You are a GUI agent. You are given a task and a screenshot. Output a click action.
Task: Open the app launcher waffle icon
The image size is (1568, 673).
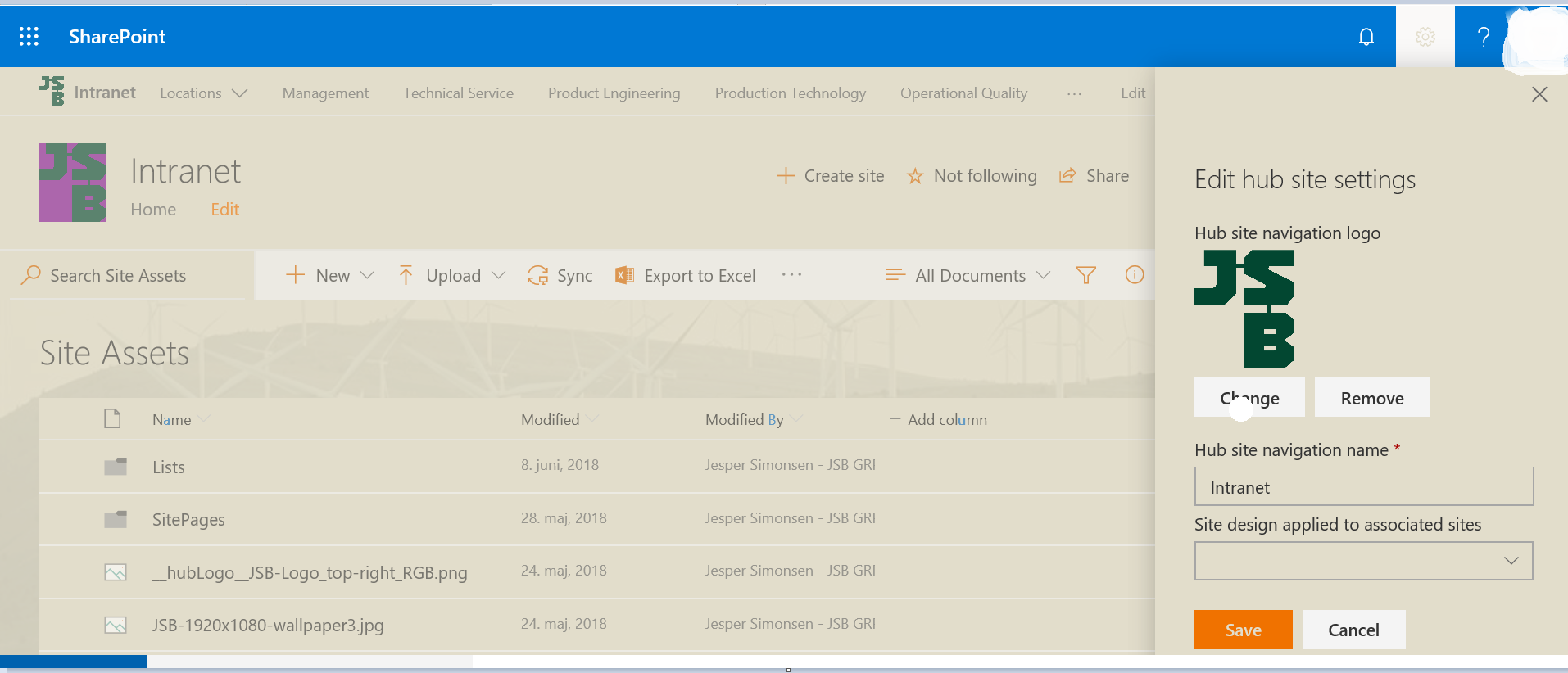tap(29, 36)
